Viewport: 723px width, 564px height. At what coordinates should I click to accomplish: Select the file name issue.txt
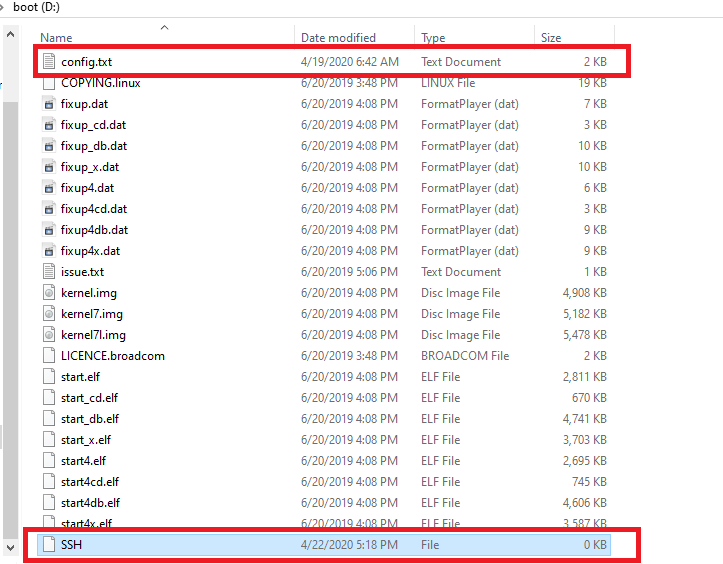(83, 272)
